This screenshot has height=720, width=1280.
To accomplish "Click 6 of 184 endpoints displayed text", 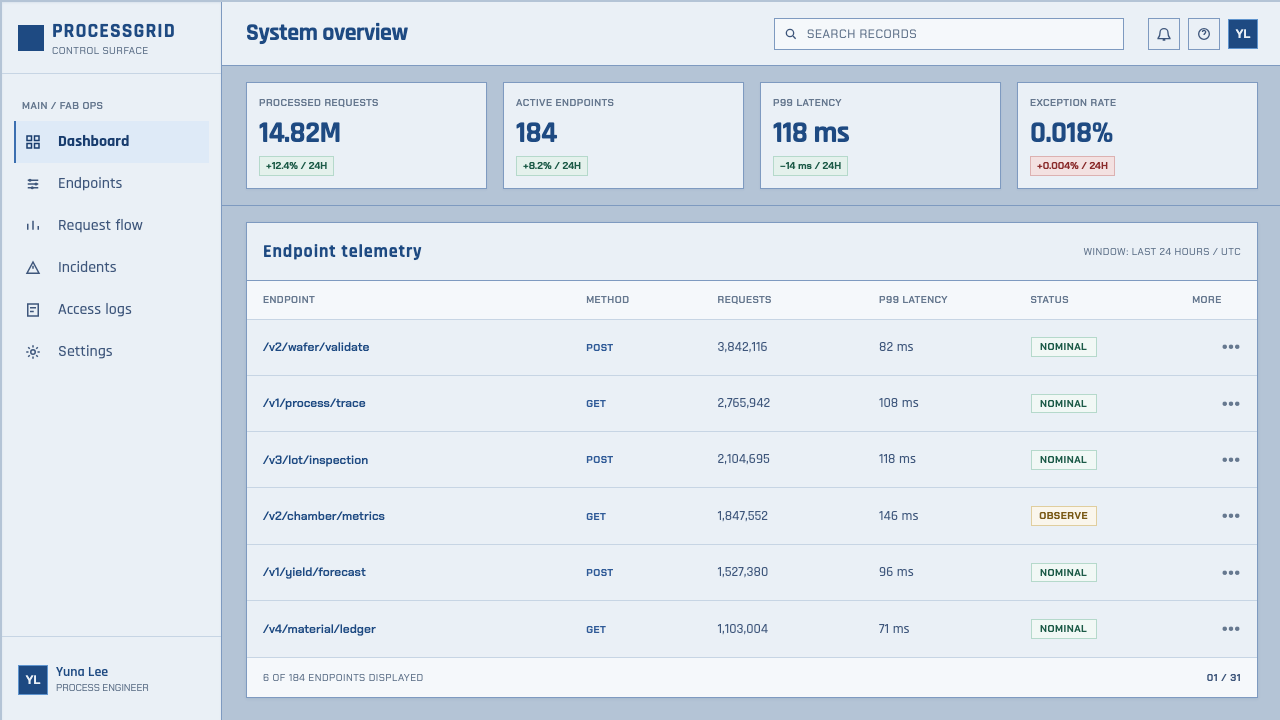I will click(343, 678).
